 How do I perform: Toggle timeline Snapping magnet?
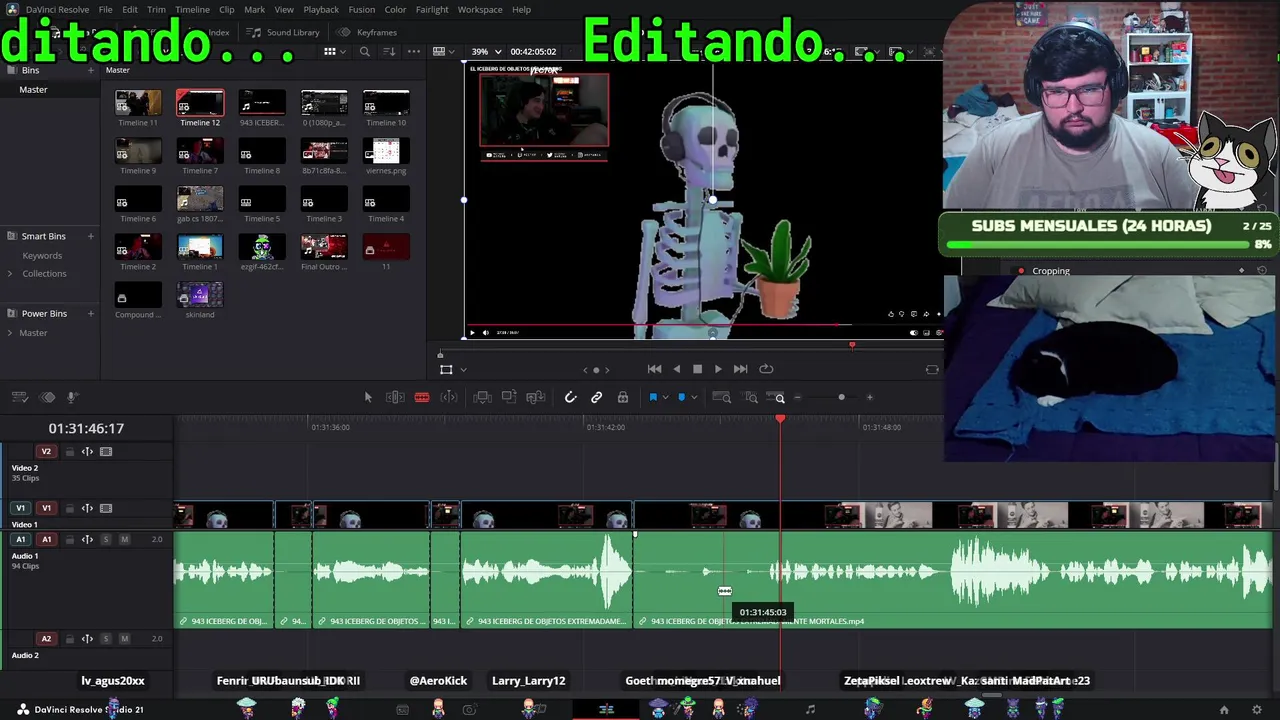point(570,398)
